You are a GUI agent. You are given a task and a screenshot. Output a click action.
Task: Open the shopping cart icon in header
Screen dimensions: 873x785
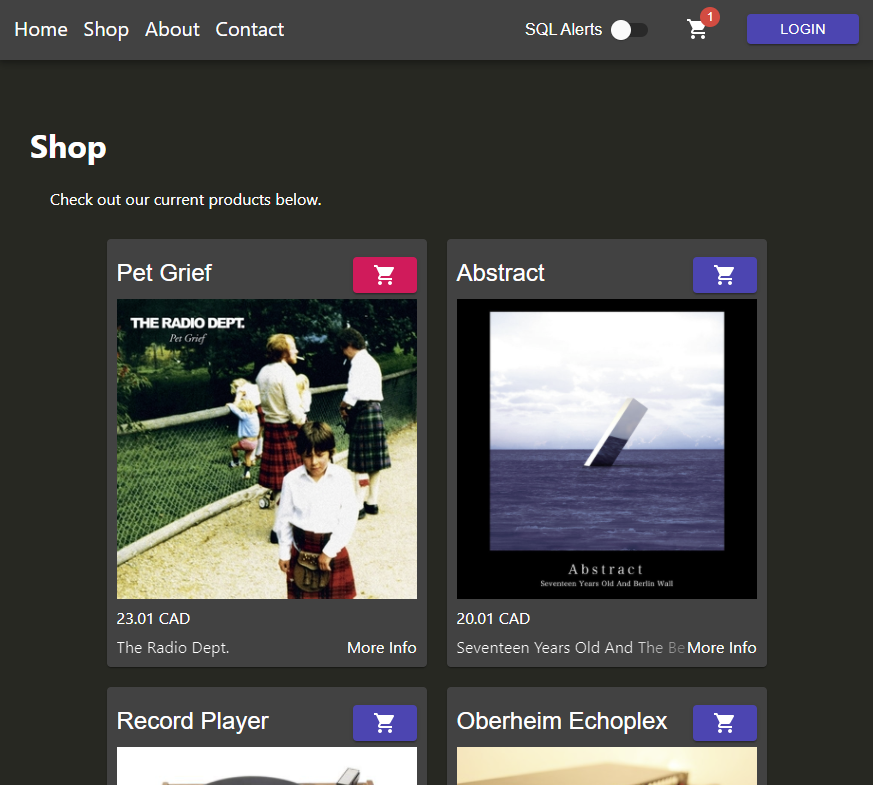point(697,30)
